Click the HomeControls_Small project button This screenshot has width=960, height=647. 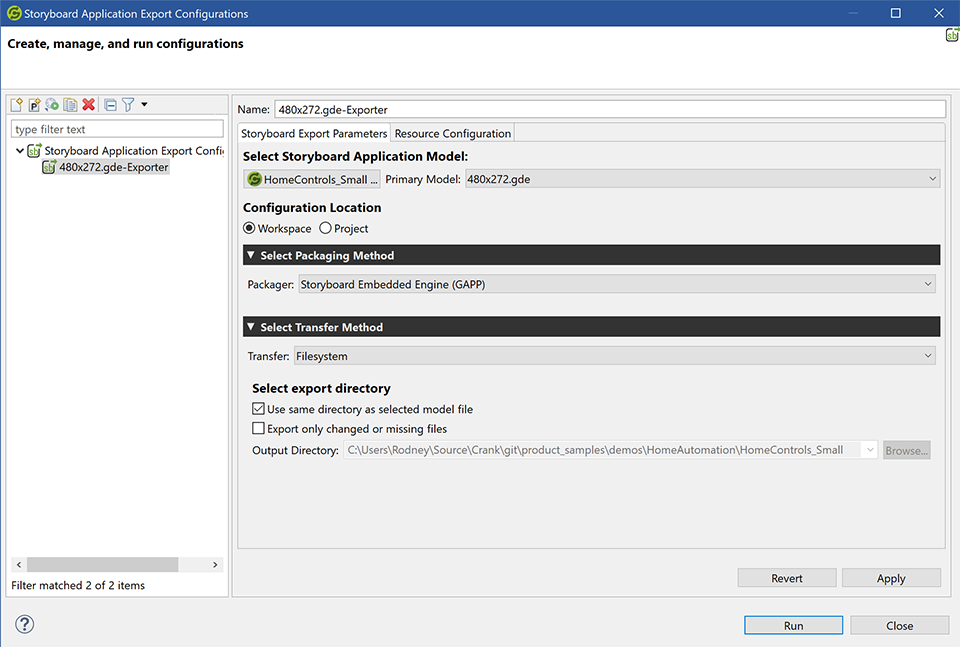pos(312,179)
